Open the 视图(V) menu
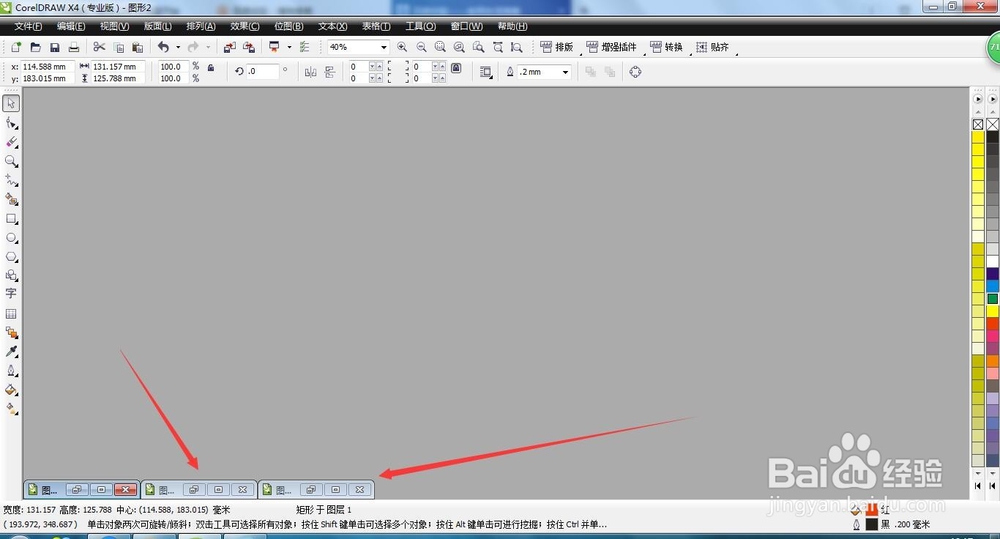This screenshot has width=1000, height=539. pos(115,26)
